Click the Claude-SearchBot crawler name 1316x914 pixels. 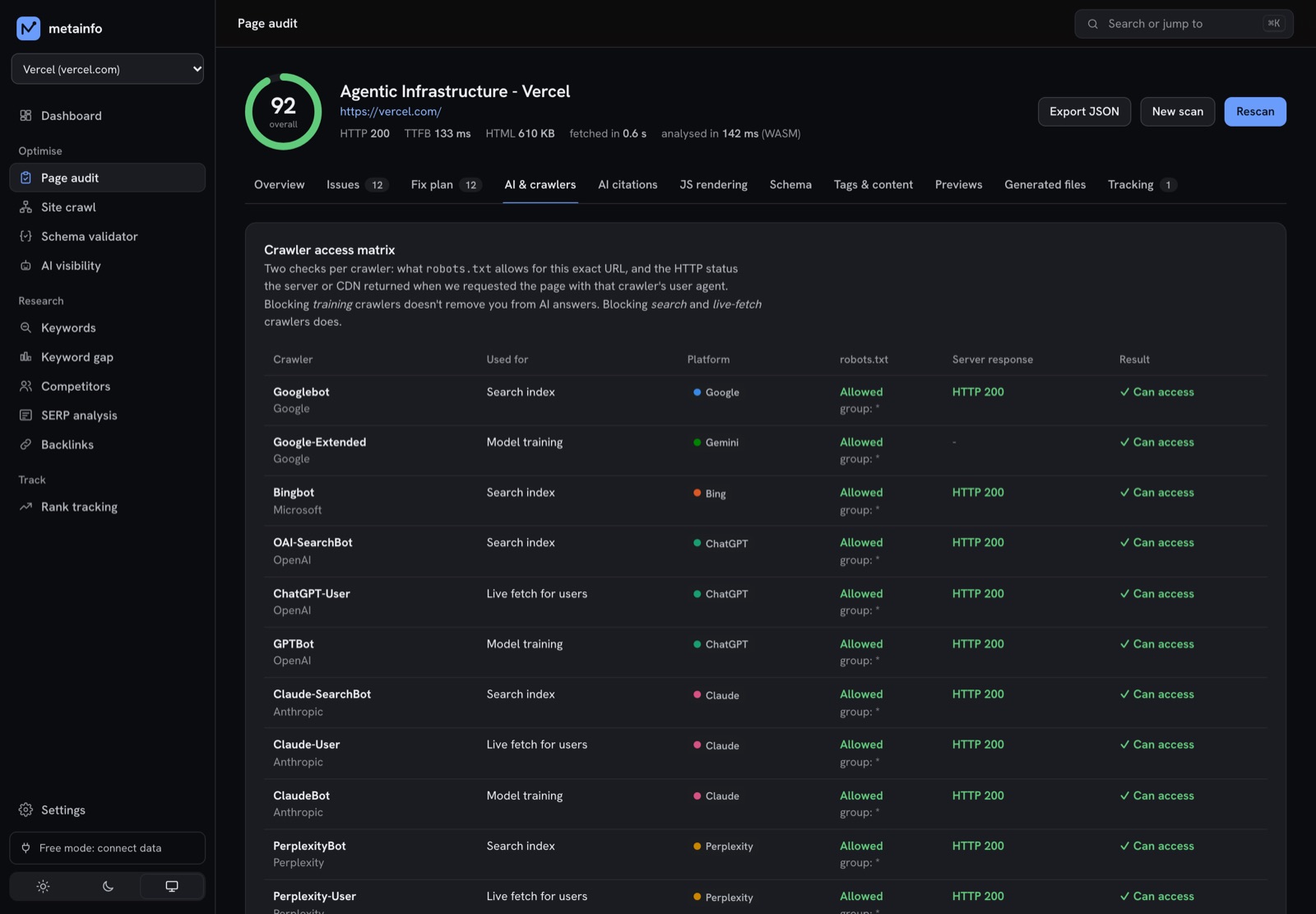(x=322, y=694)
